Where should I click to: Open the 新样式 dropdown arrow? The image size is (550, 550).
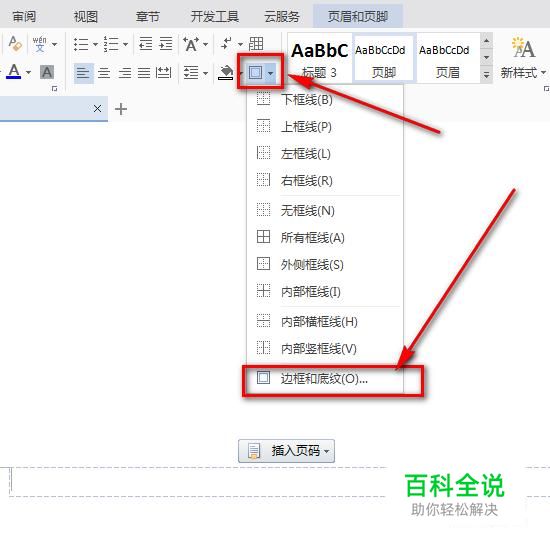click(x=543, y=73)
